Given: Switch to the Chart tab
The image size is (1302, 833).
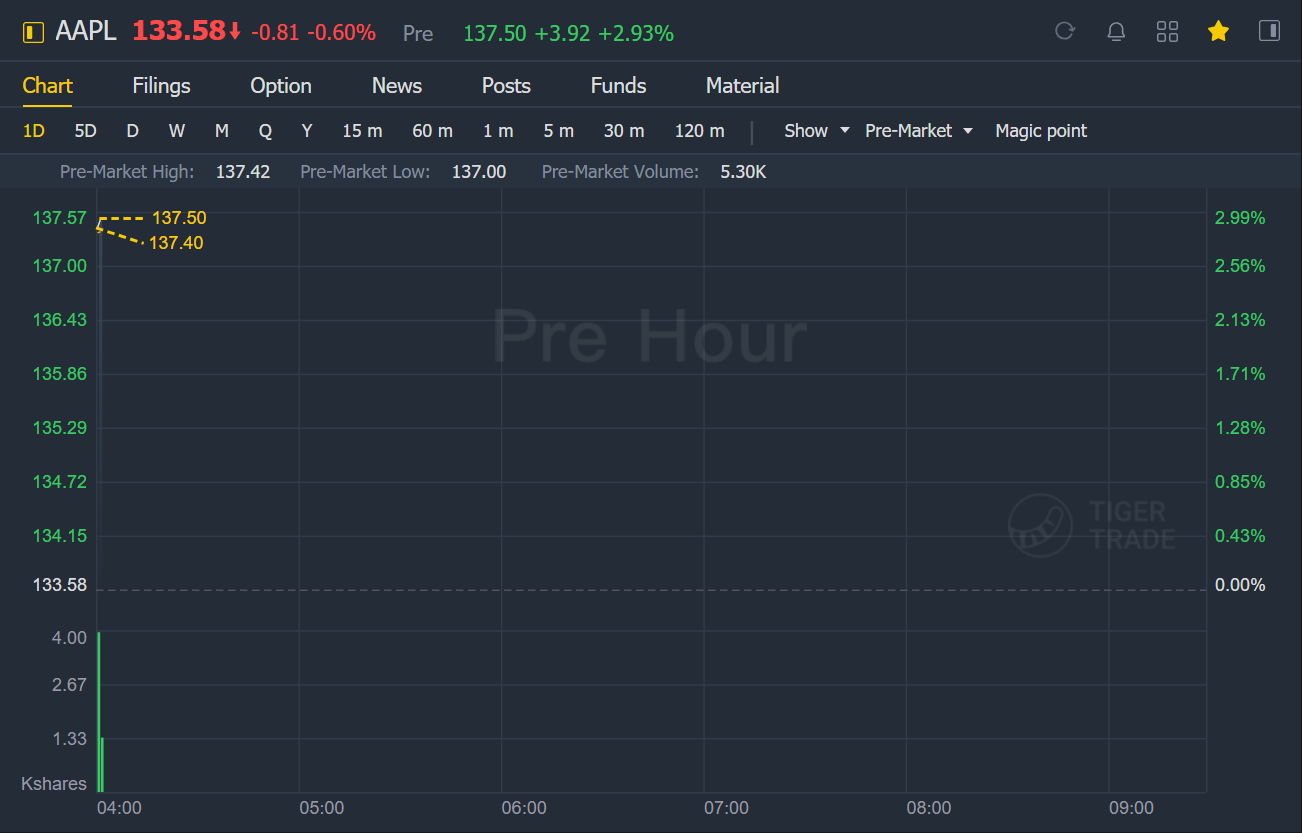Looking at the screenshot, I should [48, 86].
